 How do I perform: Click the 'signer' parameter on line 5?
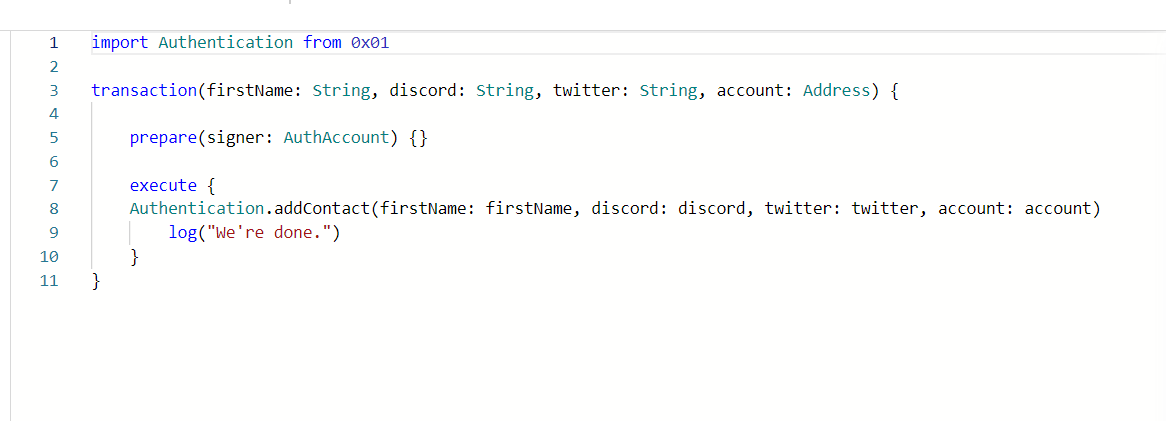tap(236, 138)
